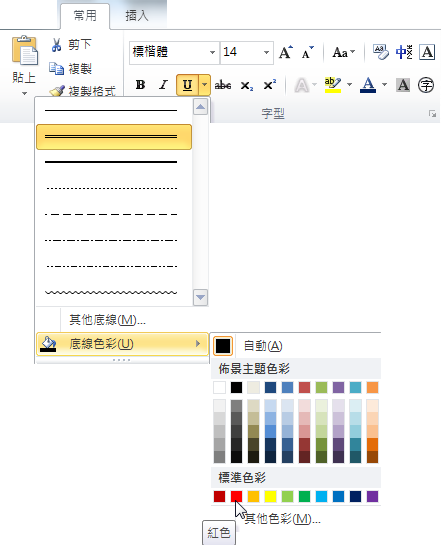Click the Character Border boxed A icon

point(427,52)
